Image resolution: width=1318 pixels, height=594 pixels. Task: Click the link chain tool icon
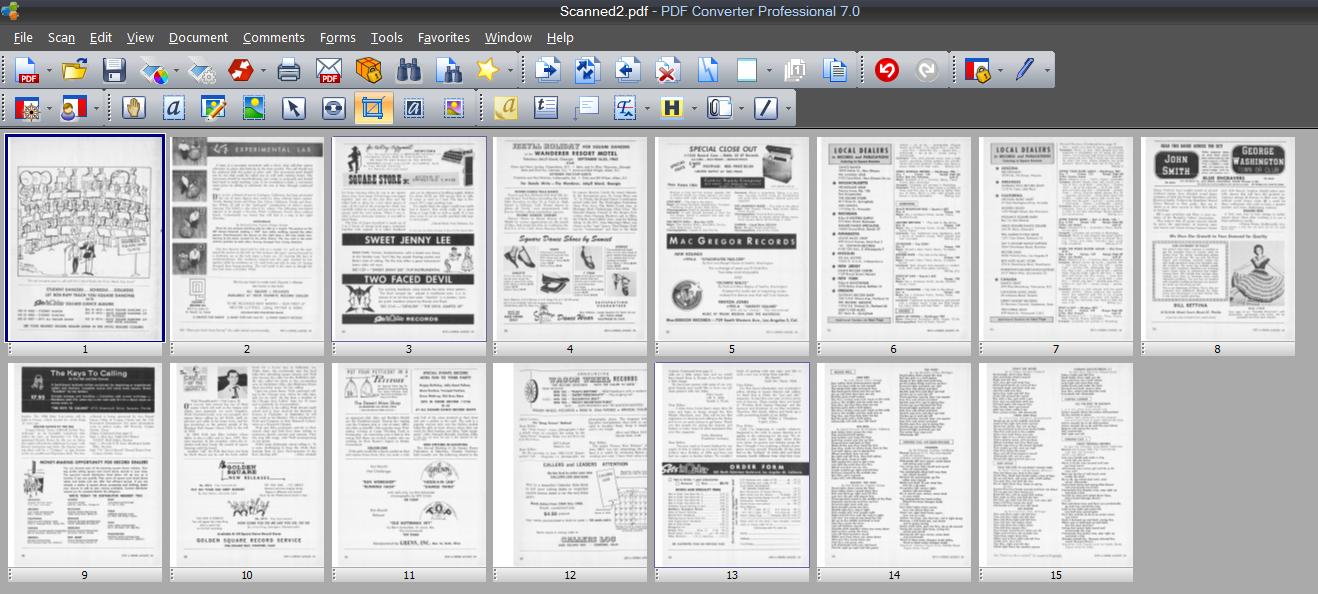coord(334,107)
